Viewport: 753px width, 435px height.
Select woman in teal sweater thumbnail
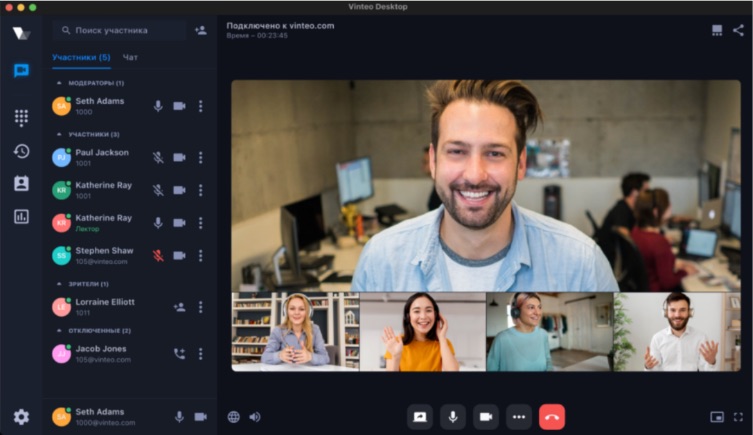550,332
